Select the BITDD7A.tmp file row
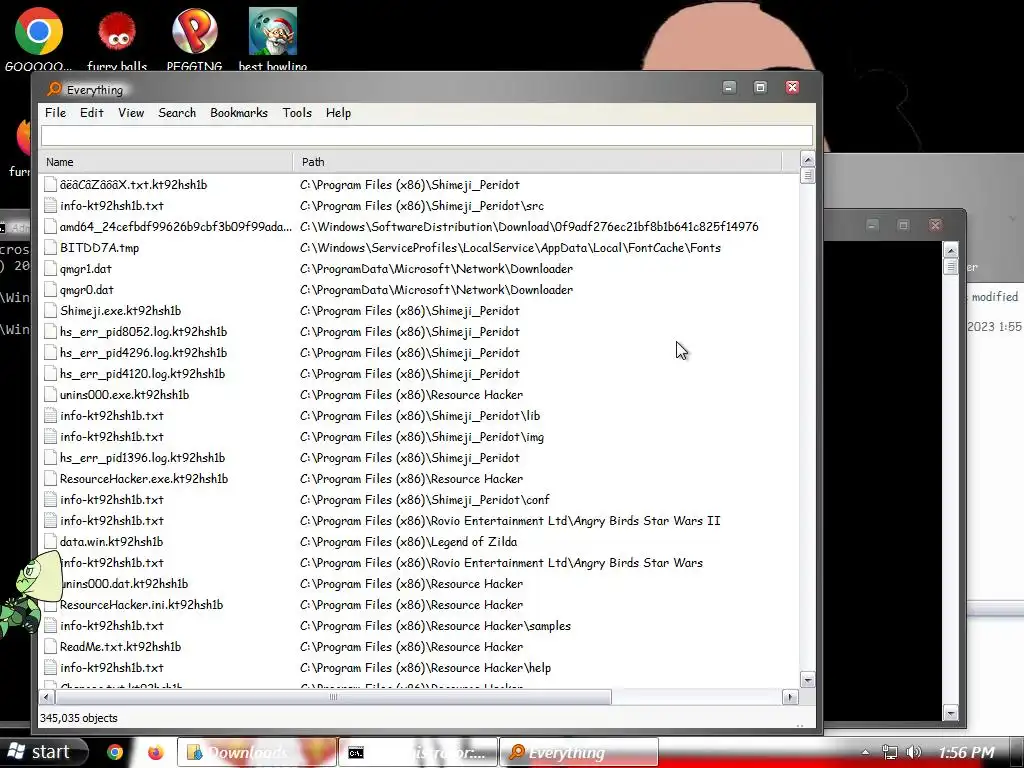The image size is (1024, 768). (x=418, y=248)
